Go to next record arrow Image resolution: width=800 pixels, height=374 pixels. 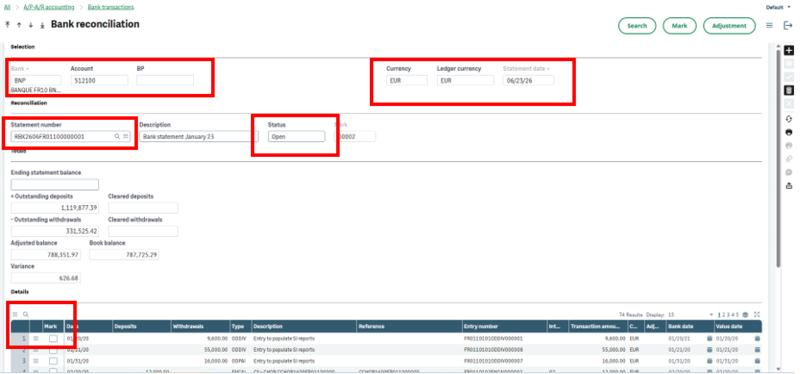click(x=31, y=25)
